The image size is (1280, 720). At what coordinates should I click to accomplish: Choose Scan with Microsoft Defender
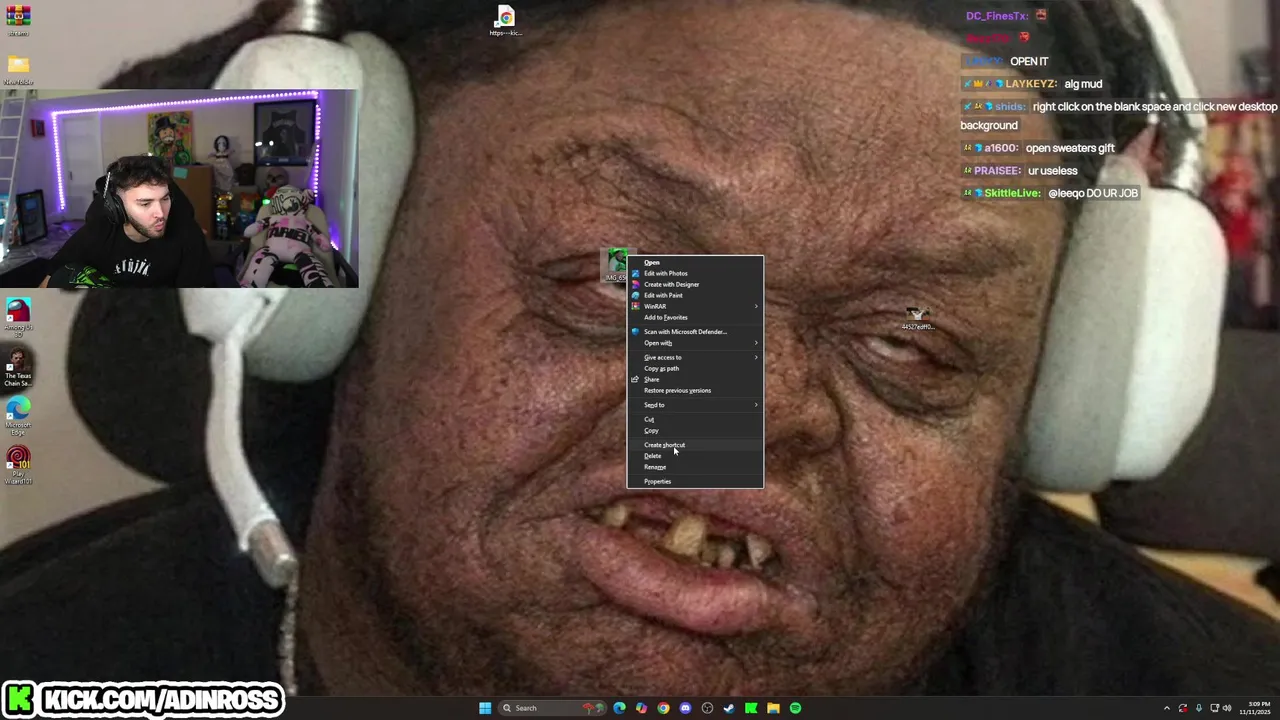point(695,332)
